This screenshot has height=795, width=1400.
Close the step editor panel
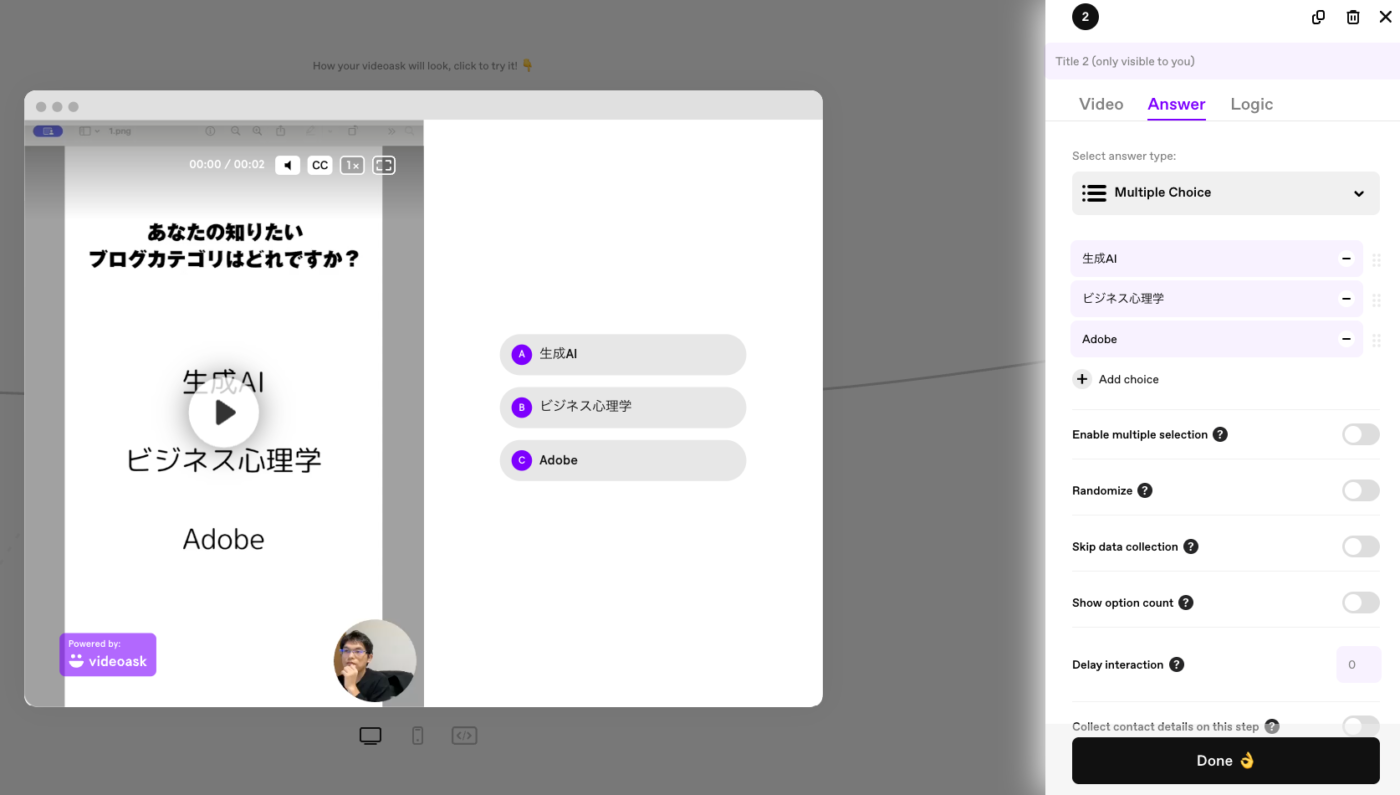[1385, 17]
